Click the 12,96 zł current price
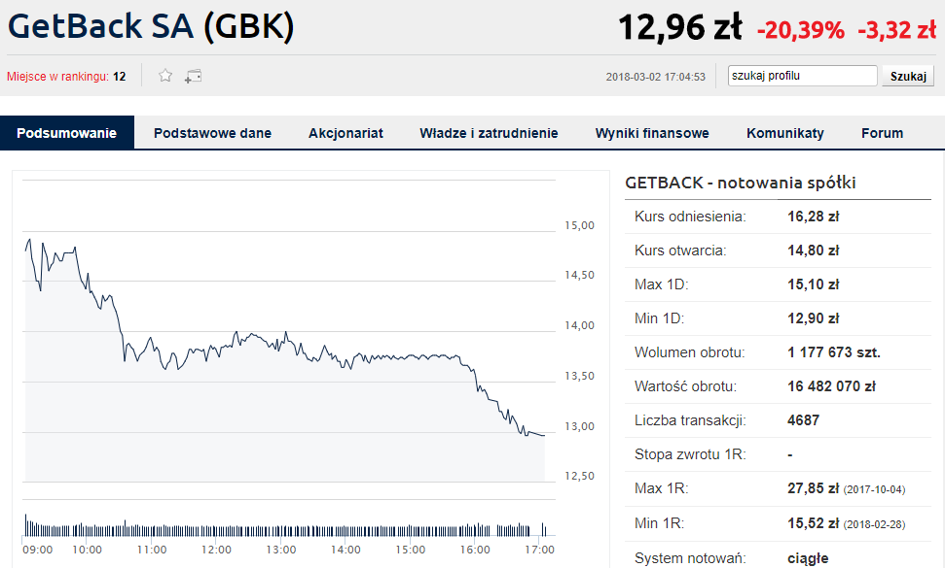This screenshot has width=945, height=568. [x=680, y=28]
